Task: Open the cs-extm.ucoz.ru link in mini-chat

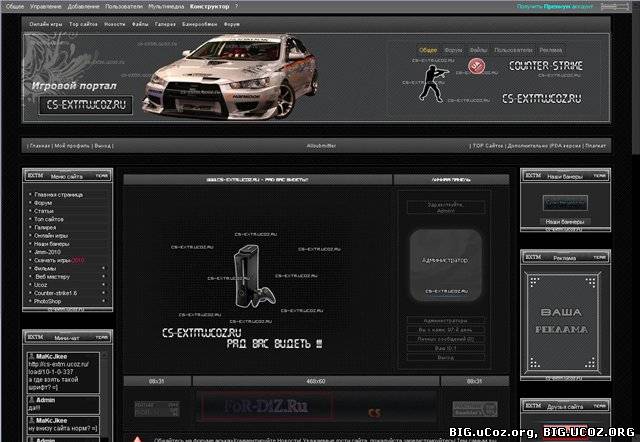Action: point(58,368)
